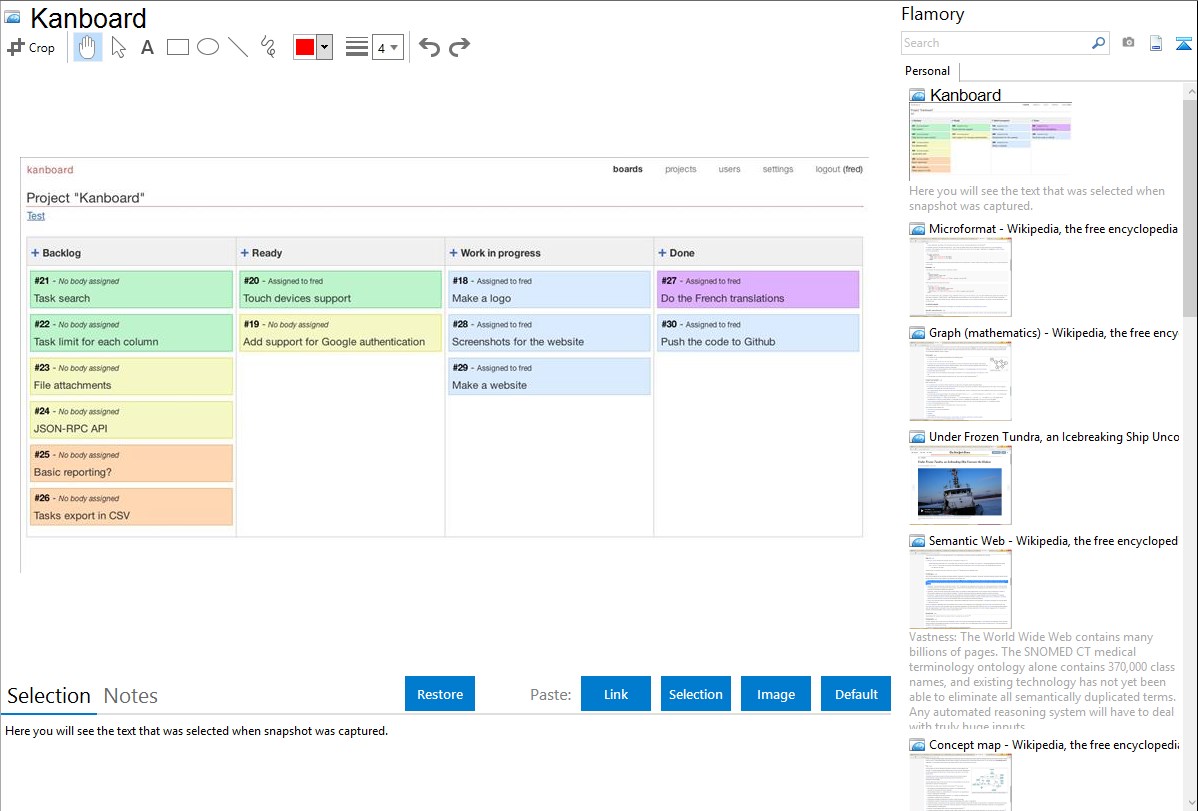The width and height of the screenshot is (1198, 811).
Task: Switch to the Notes tab
Action: 131,696
